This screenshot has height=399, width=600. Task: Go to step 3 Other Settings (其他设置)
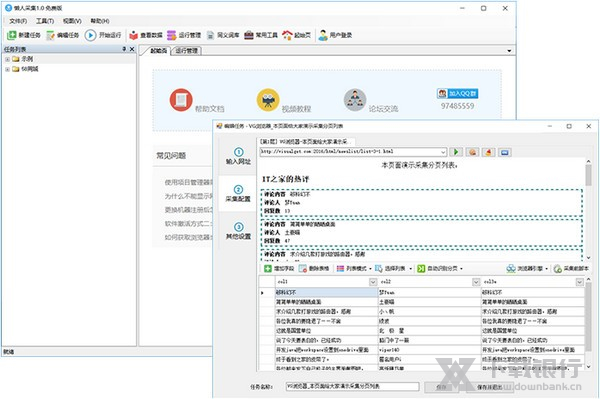pos(238,231)
